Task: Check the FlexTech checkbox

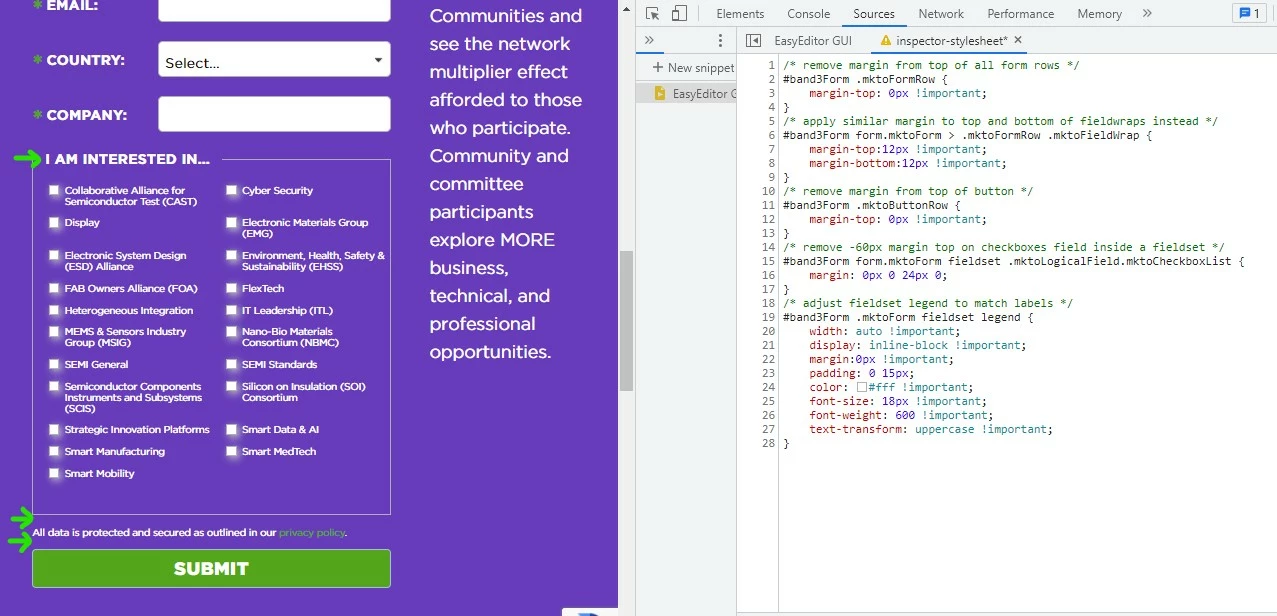Action: click(231, 288)
